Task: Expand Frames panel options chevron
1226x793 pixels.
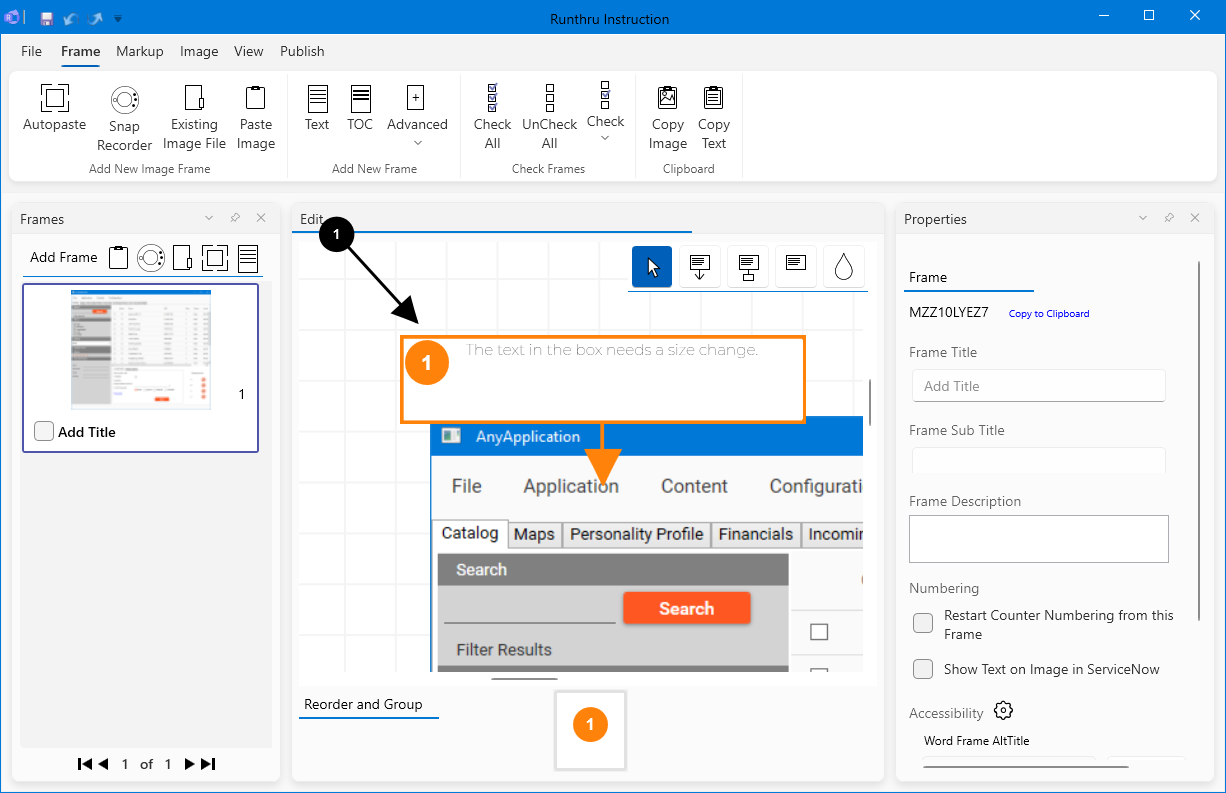Action: [209, 218]
